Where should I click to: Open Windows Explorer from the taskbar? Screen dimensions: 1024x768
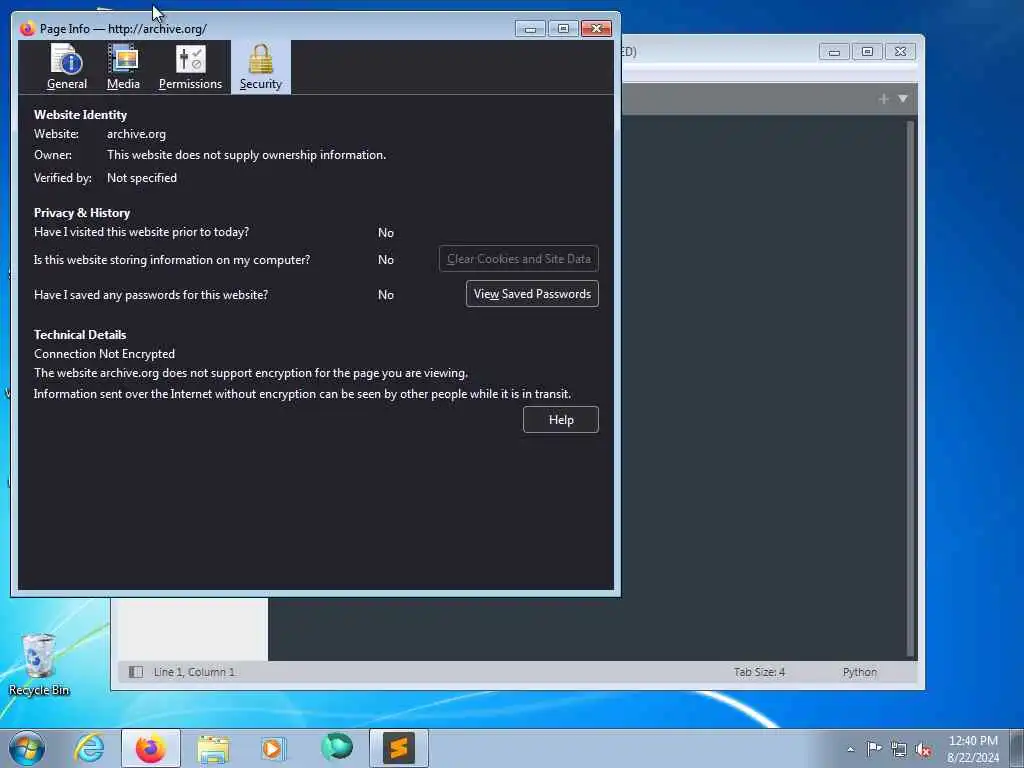(213, 748)
